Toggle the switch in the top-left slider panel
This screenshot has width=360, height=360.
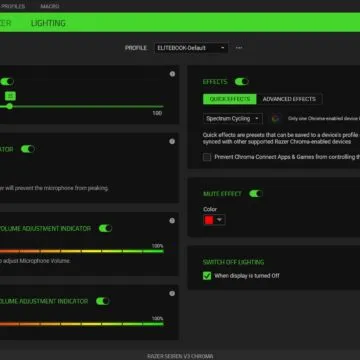pos(7,82)
